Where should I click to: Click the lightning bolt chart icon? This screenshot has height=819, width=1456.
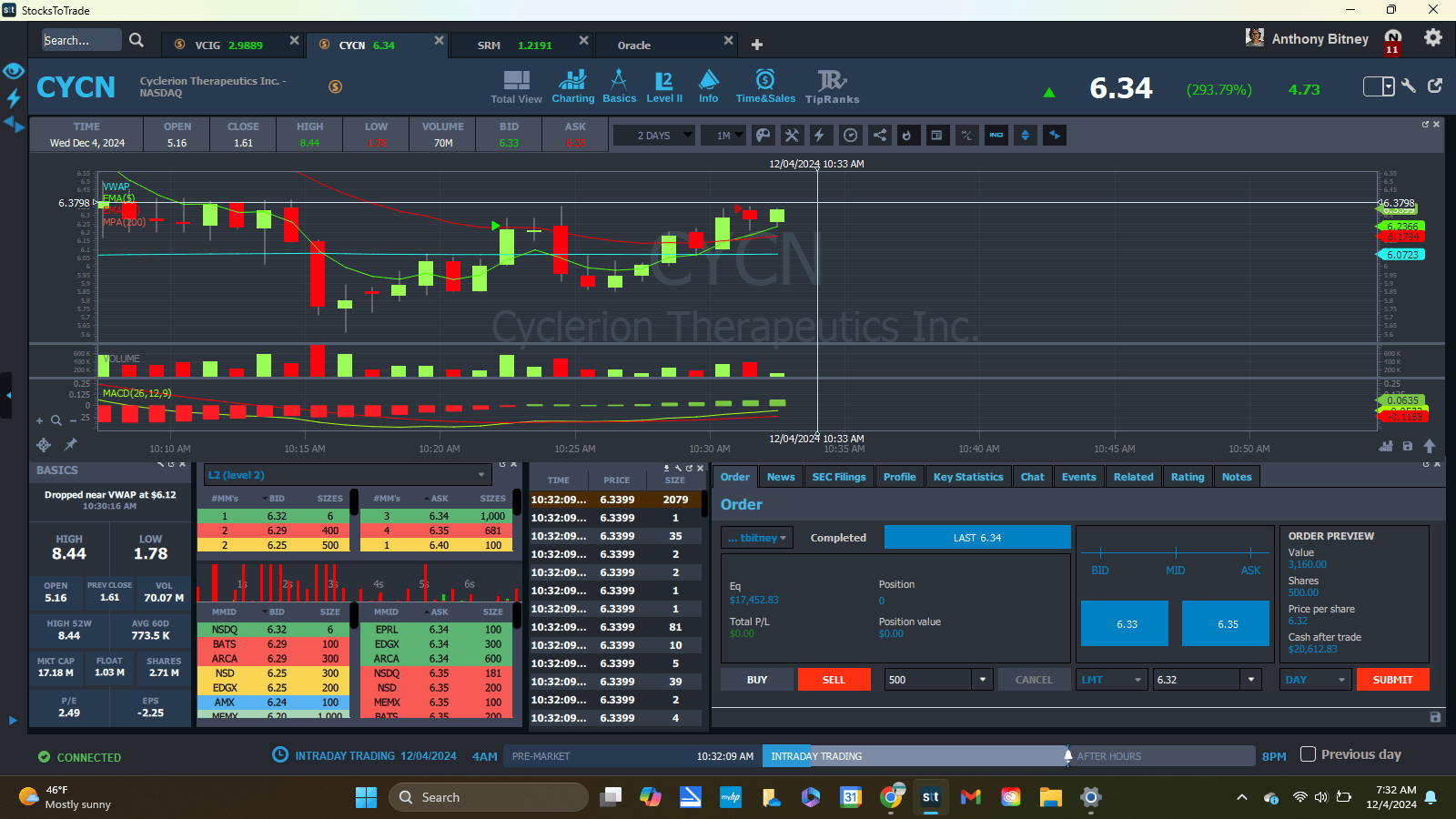pyautogui.click(x=820, y=136)
